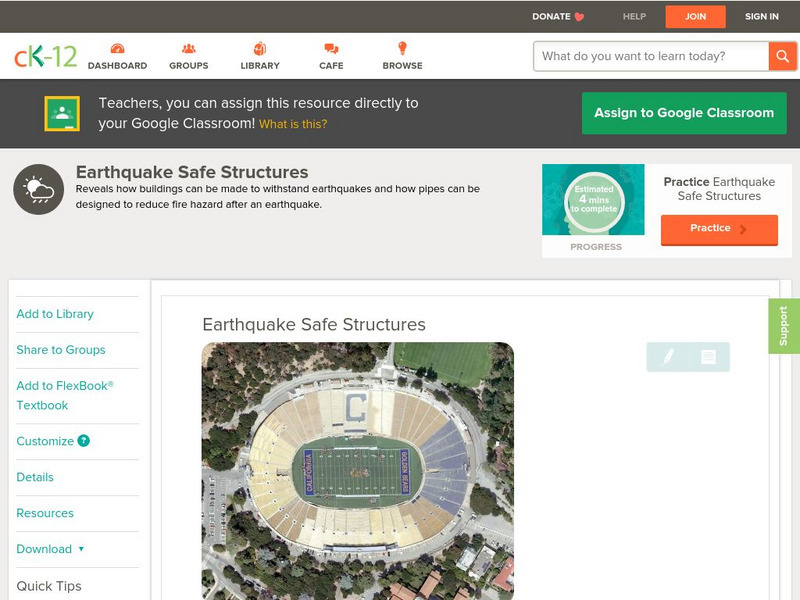Open the Cafe chat icon
This screenshot has width=800, height=600.
pyautogui.click(x=331, y=49)
